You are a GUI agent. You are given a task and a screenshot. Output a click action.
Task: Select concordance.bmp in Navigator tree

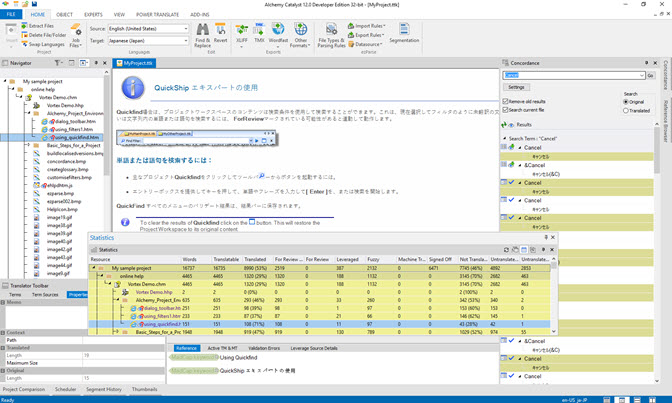pos(66,161)
